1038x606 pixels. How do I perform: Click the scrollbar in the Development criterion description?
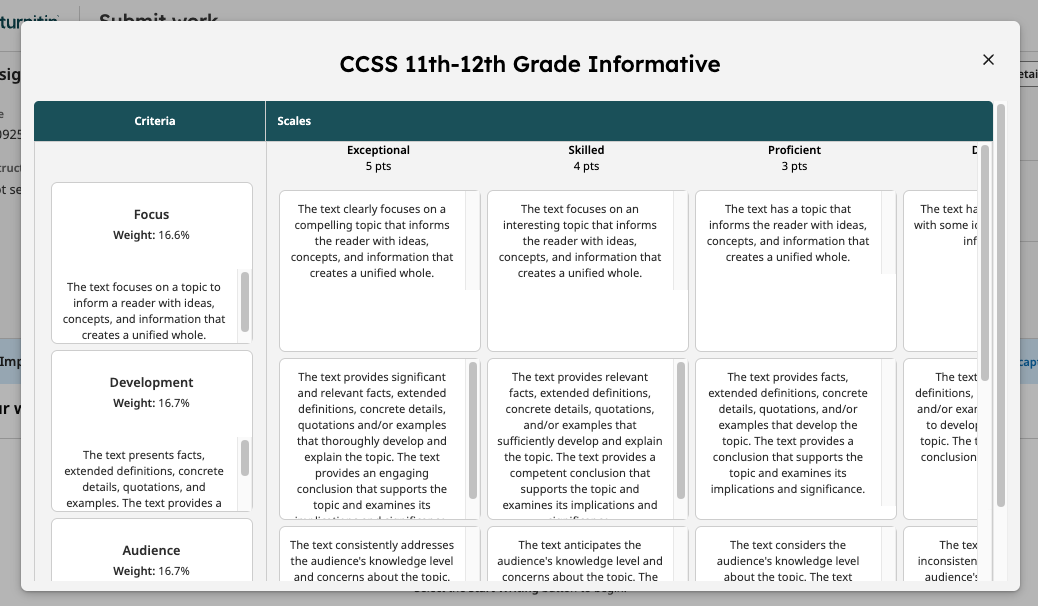245,458
